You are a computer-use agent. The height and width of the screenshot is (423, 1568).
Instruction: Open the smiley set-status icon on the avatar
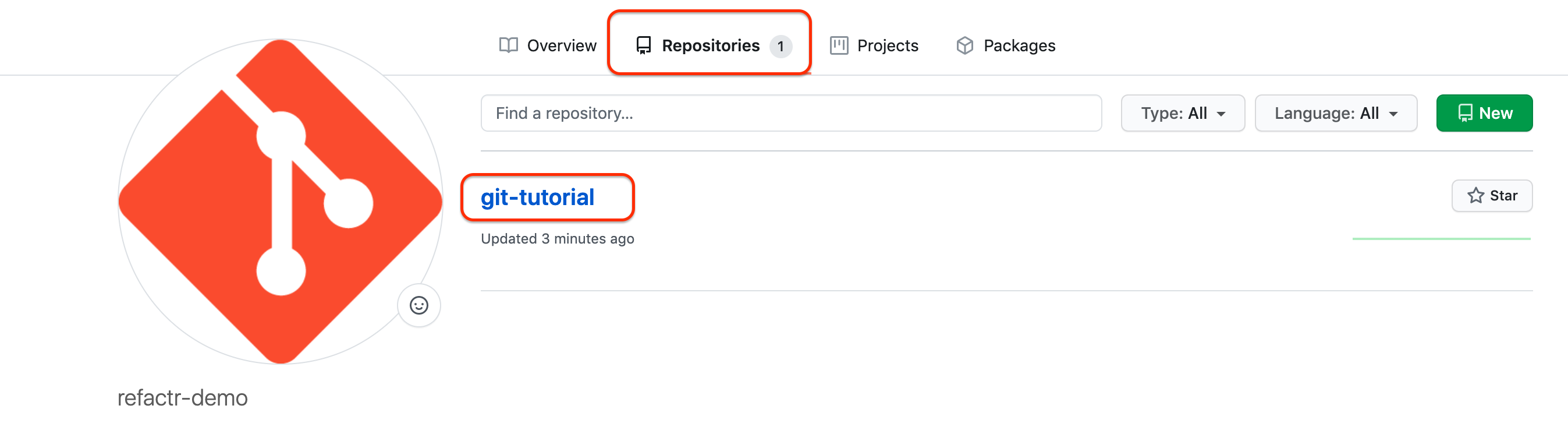[419, 305]
